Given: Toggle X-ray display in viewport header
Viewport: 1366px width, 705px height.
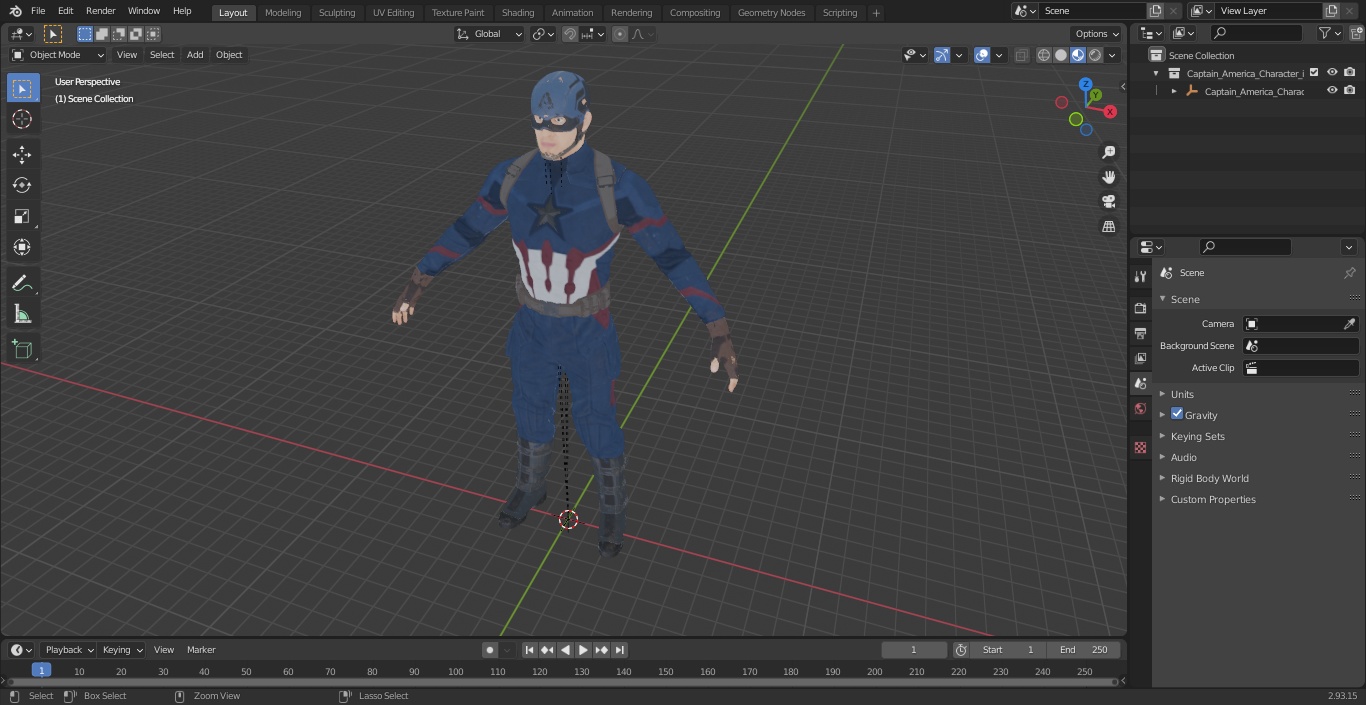Looking at the screenshot, I should point(1021,55).
